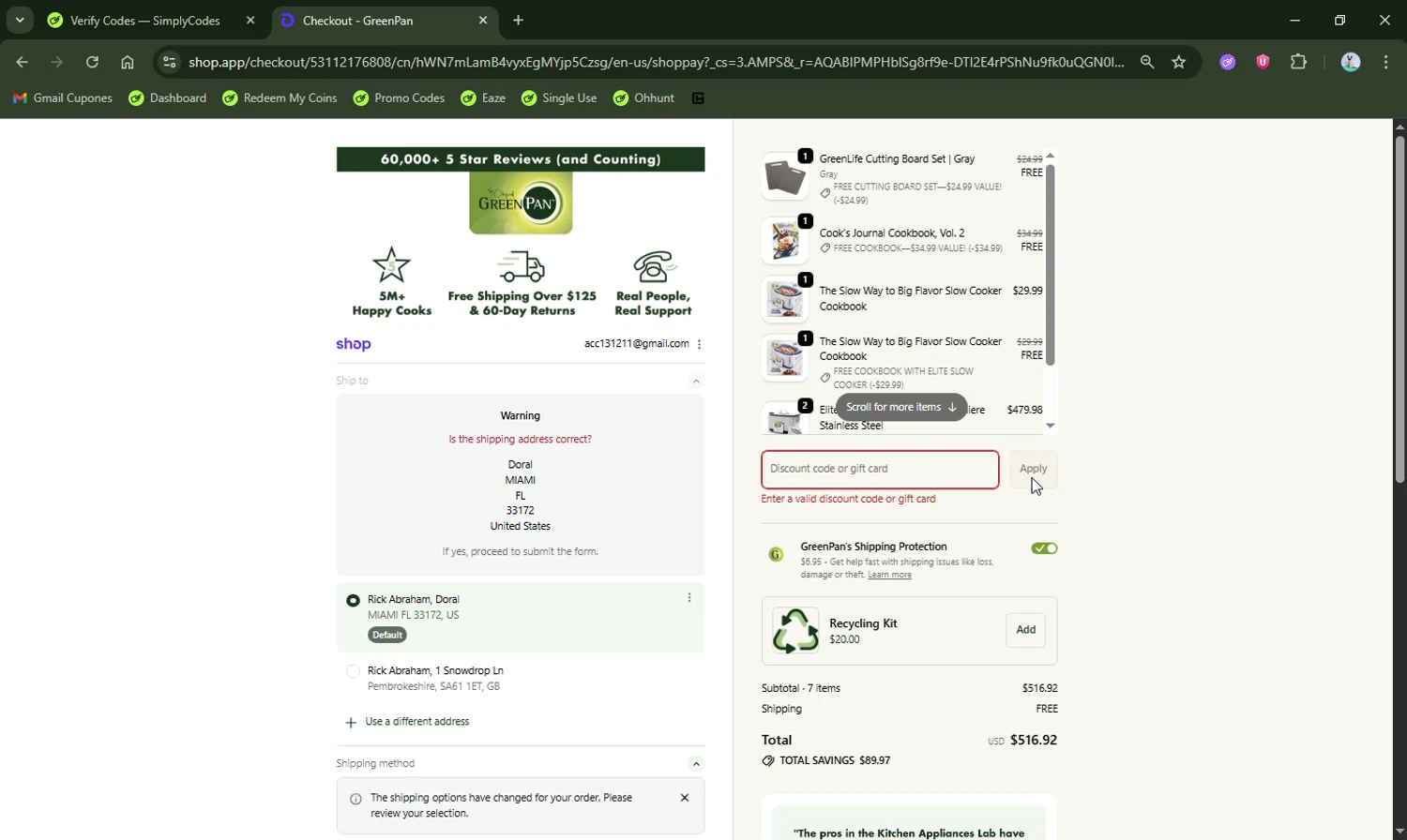Open Redeem My Coins bookmark
The width and height of the screenshot is (1407, 840).
280,97
